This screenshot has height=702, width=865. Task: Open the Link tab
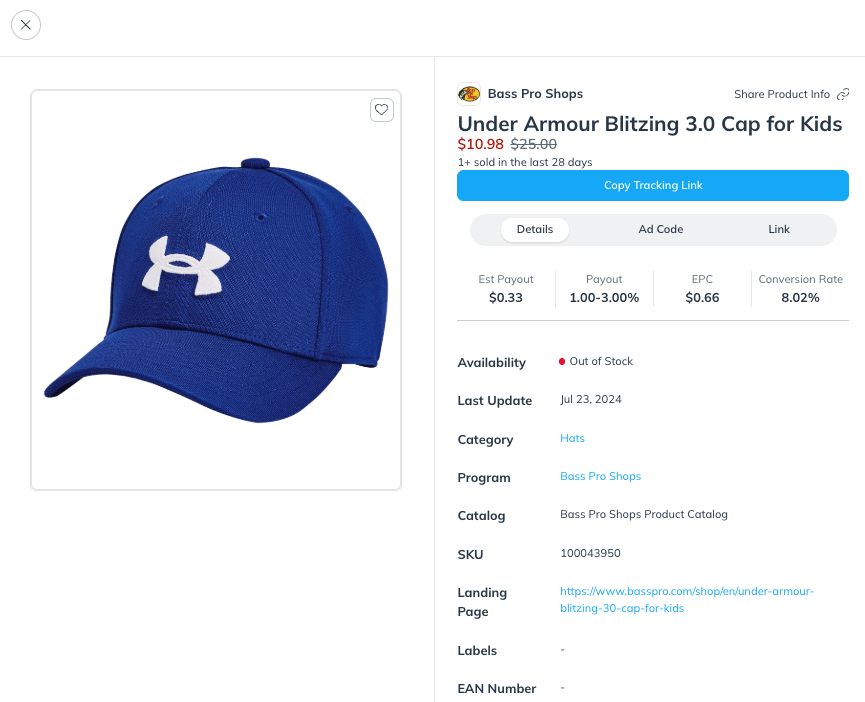(778, 229)
